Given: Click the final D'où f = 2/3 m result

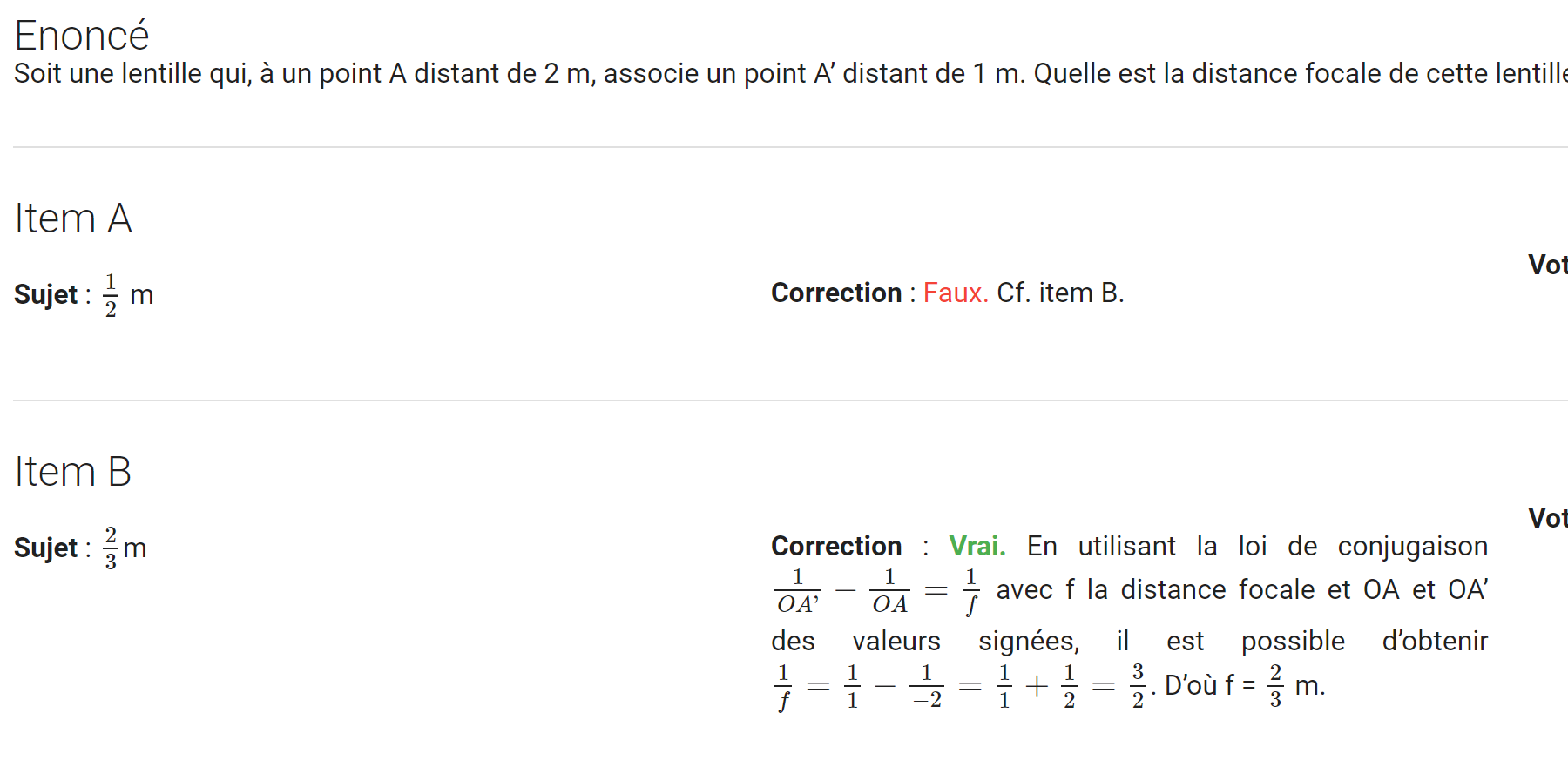Looking at the screenshot, I should click(x=1245, y=686).
